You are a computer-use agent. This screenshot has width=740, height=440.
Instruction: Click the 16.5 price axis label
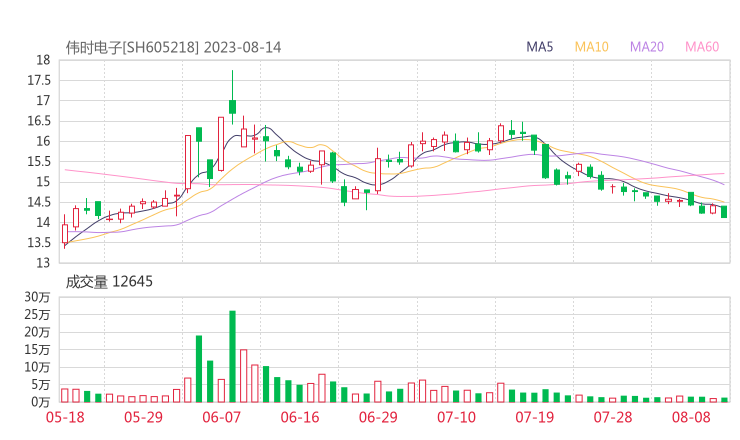pos(39,121)
